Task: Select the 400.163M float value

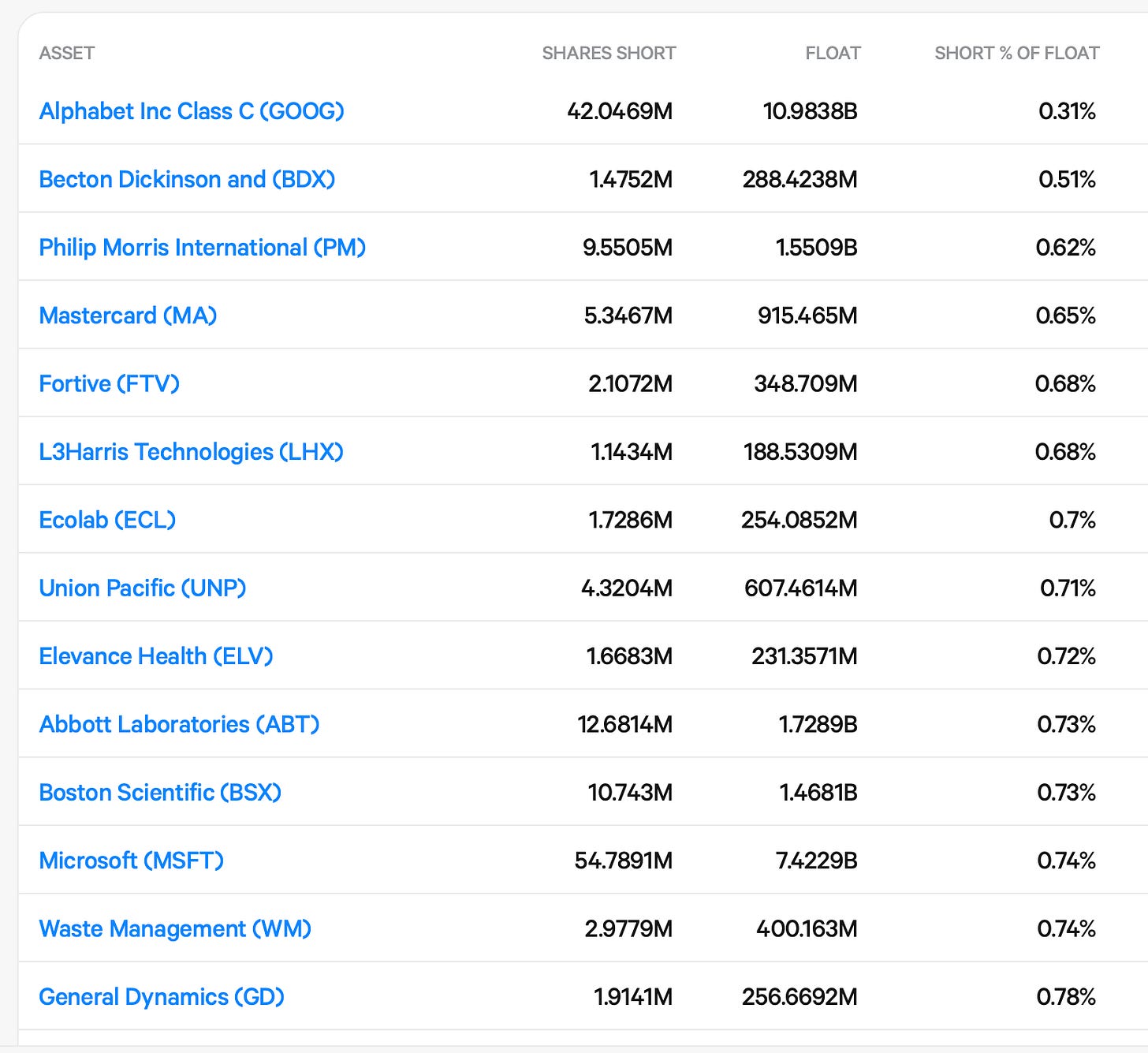Action: (x=807, y=928)
